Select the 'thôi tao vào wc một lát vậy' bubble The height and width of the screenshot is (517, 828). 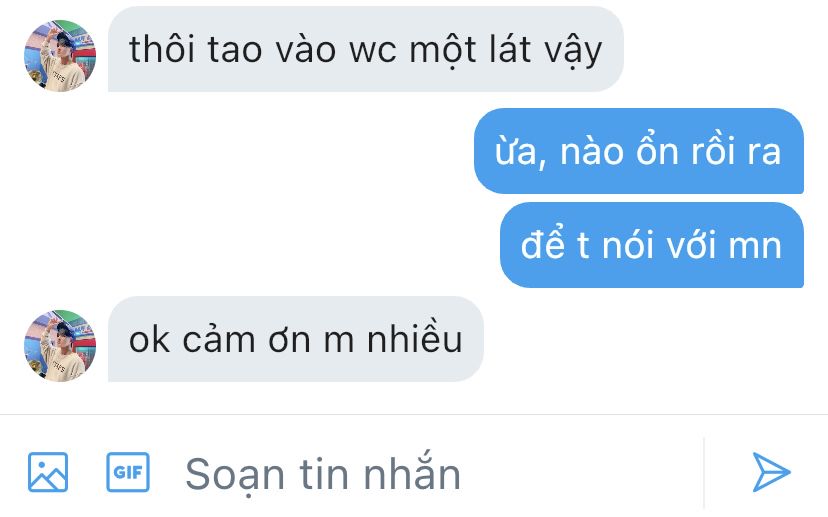coord(365,49)
